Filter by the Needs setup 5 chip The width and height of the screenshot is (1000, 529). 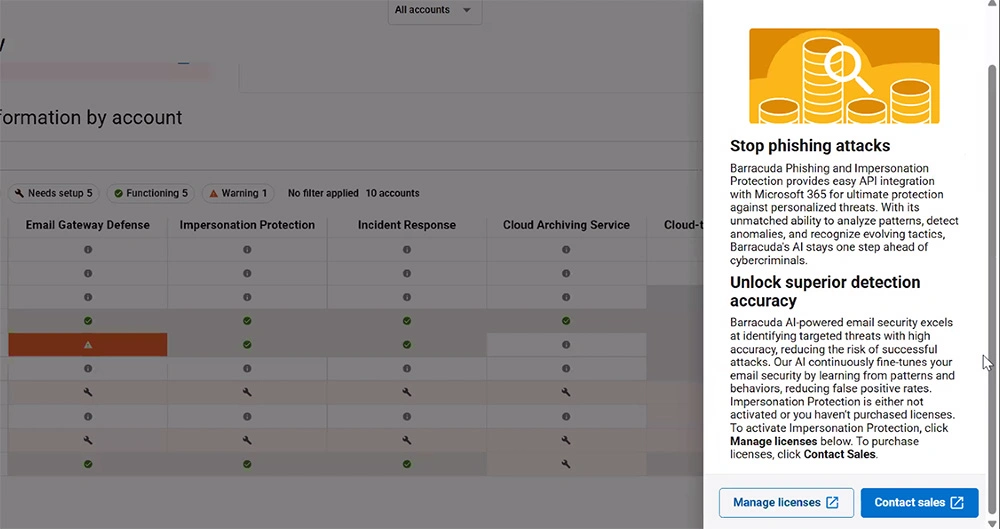54,193
